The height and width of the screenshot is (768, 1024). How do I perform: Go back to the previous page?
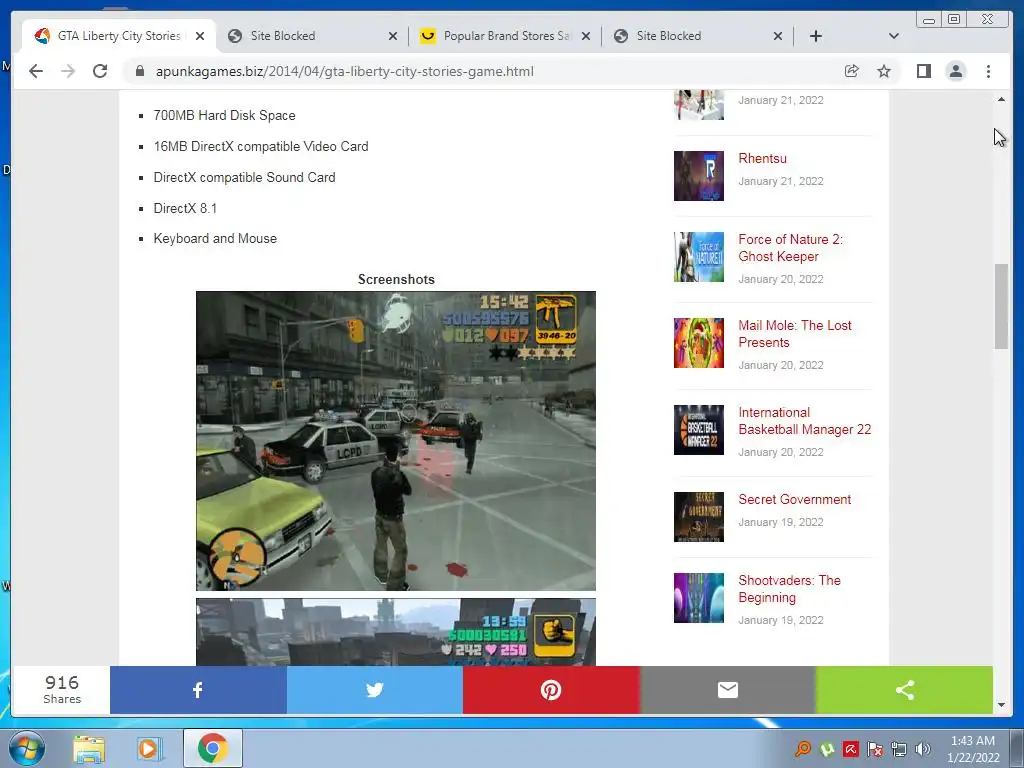[36, 71]
